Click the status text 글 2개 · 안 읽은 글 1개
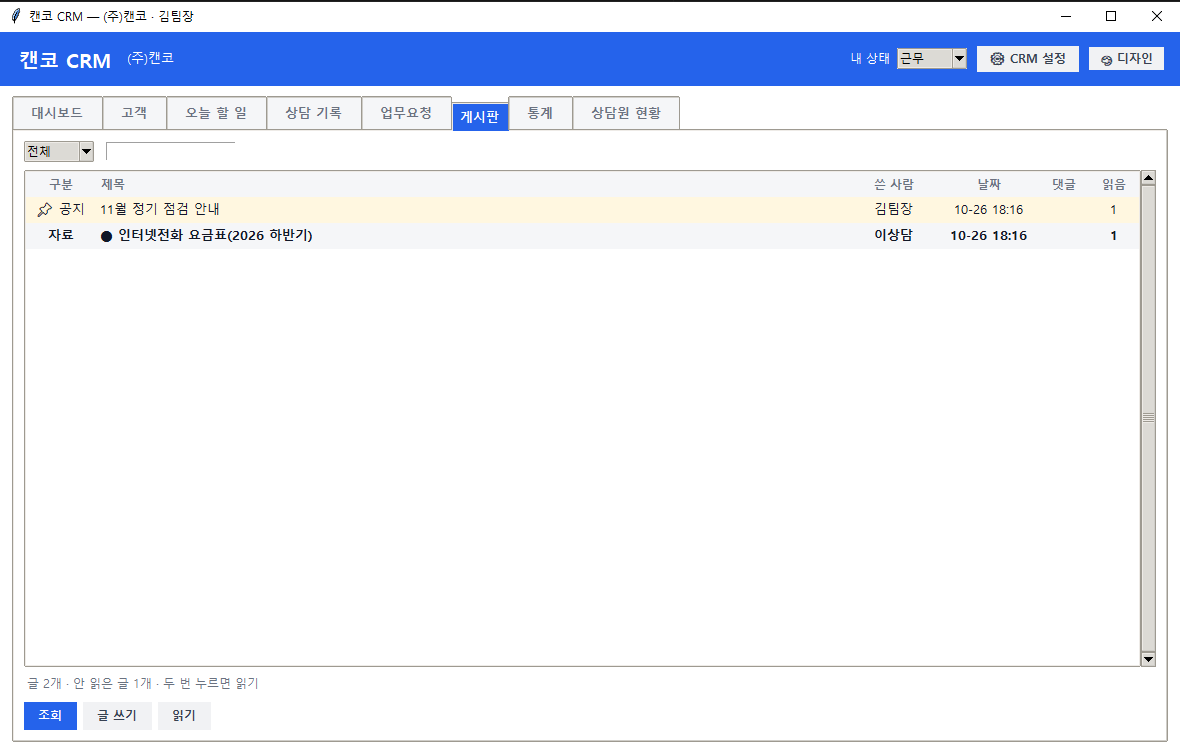1180x752 pixels. pyautogui.click(x=90, y=683)
